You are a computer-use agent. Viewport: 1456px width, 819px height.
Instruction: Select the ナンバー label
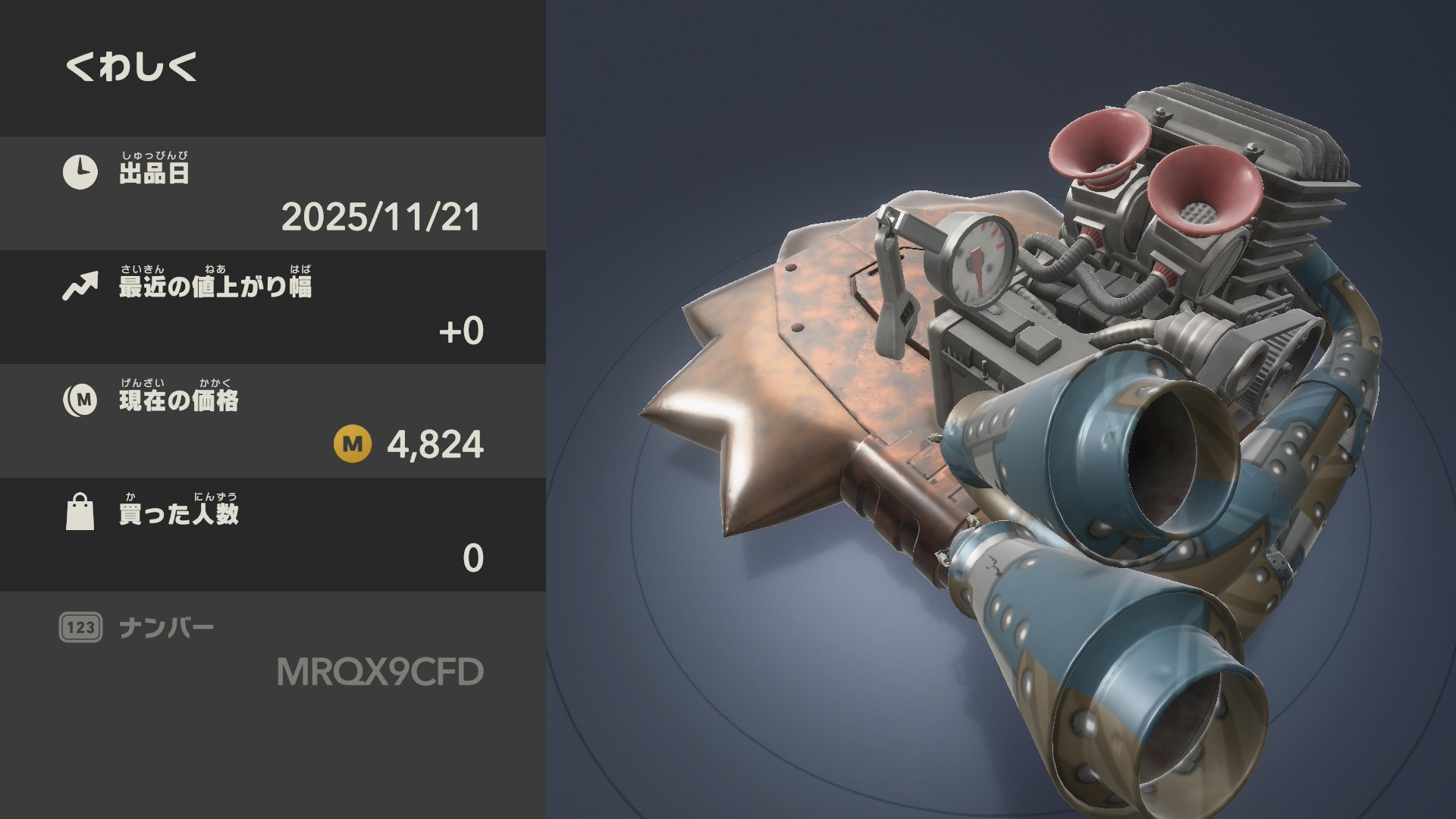click(x=167, y=628)
